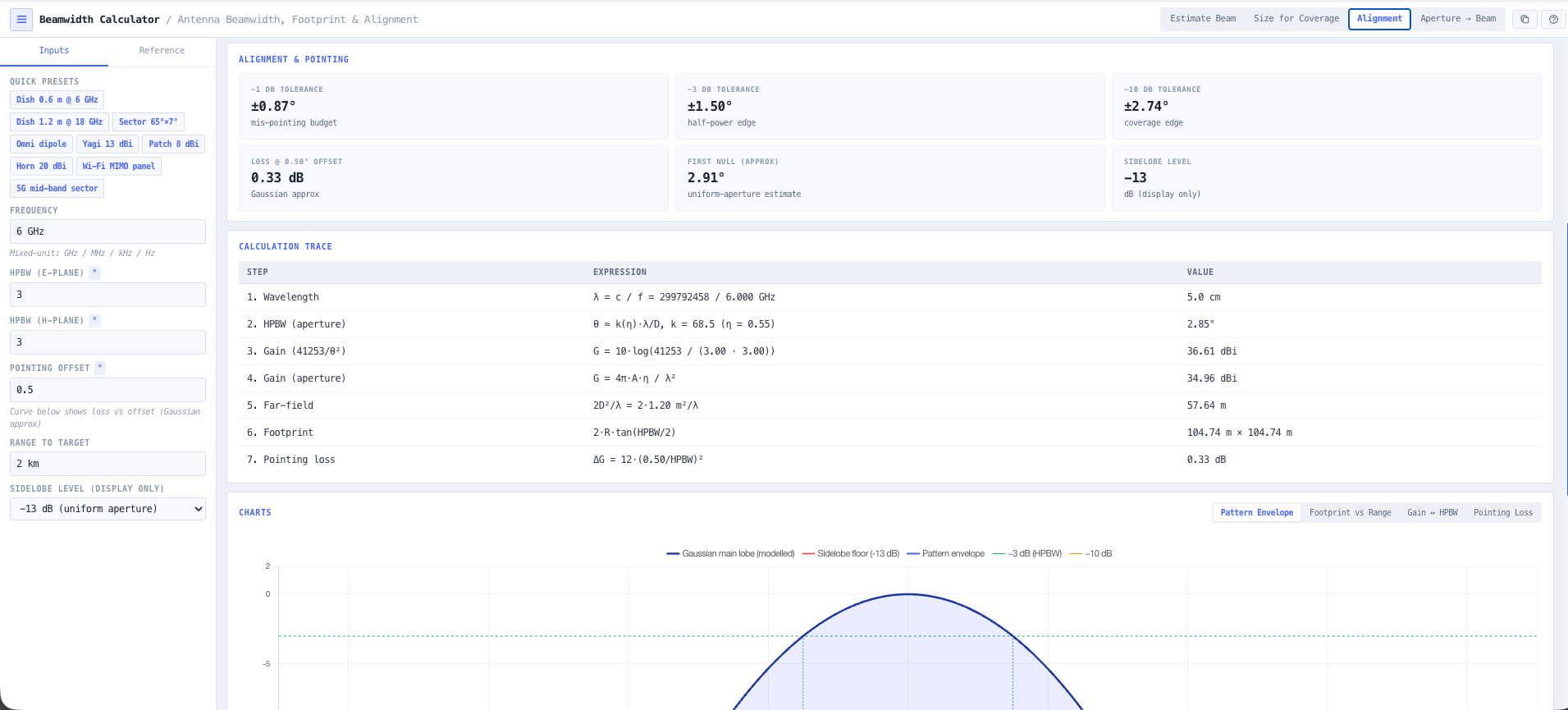
Task: Click the '36.61 dBi' gain value
Action: click(1212, 351)
